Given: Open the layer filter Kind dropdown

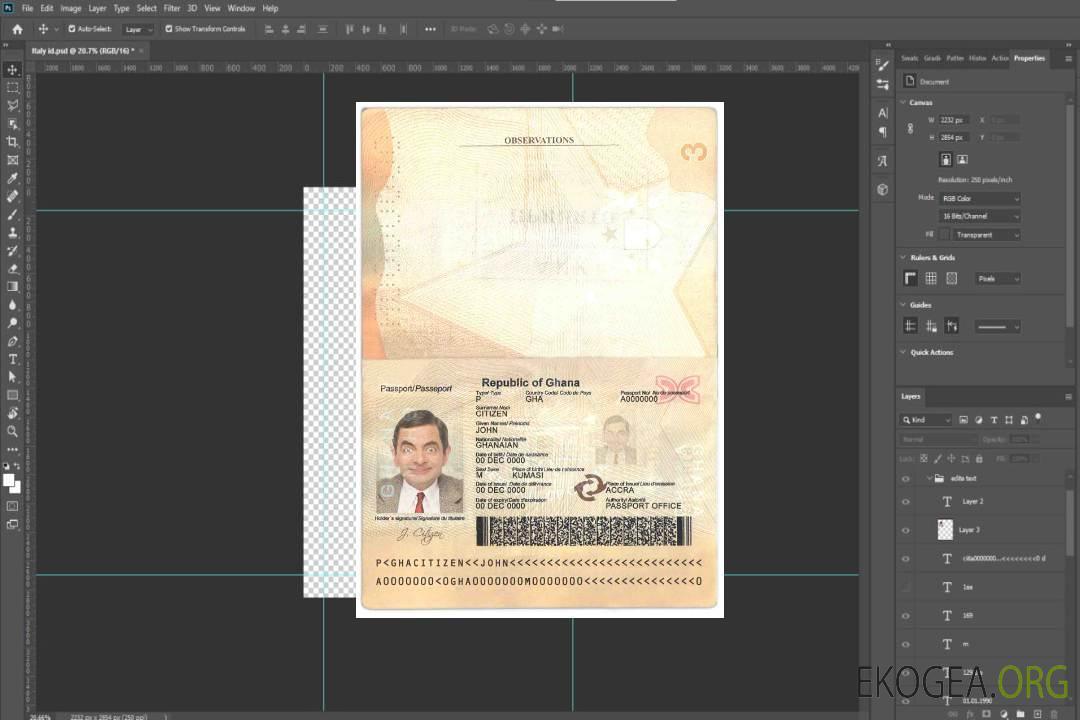Looking at the screenshot, I should coord(926,420).
